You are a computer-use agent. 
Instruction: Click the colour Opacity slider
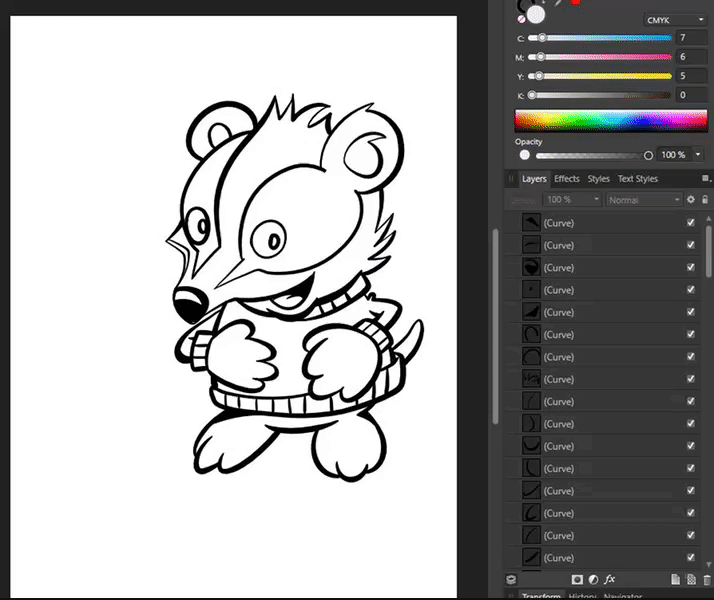594,156
